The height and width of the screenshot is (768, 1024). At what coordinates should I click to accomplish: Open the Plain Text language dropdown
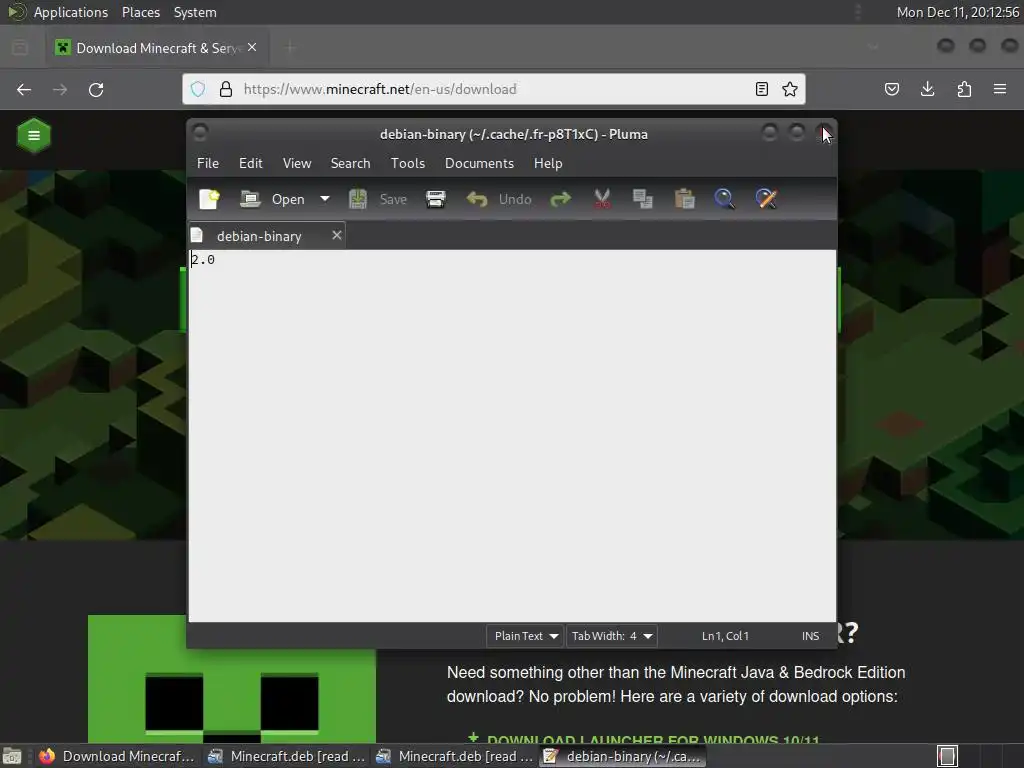[525, 636]
